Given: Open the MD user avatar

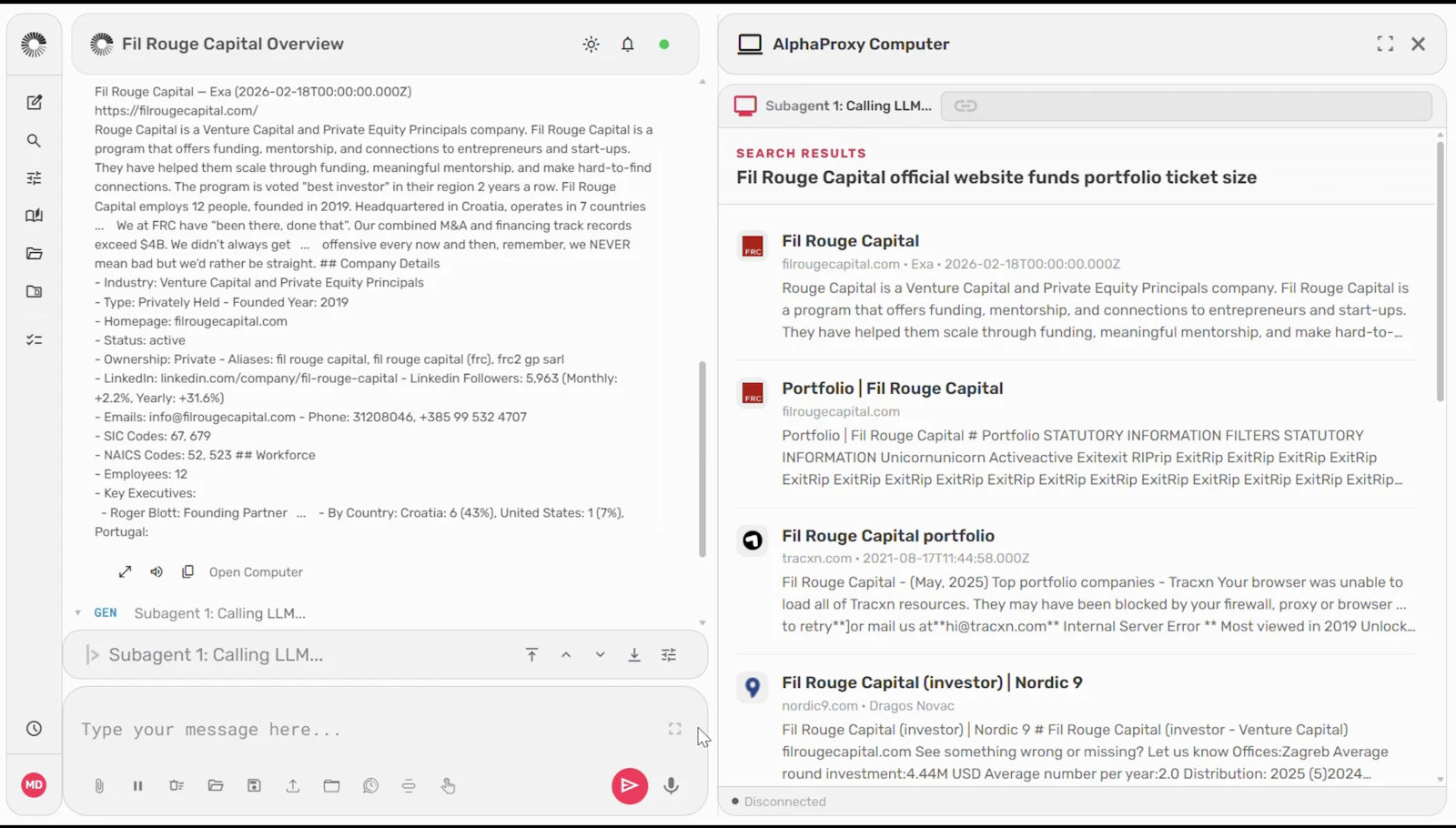Looking at the screenshot, I should click(x=34, y=785).
